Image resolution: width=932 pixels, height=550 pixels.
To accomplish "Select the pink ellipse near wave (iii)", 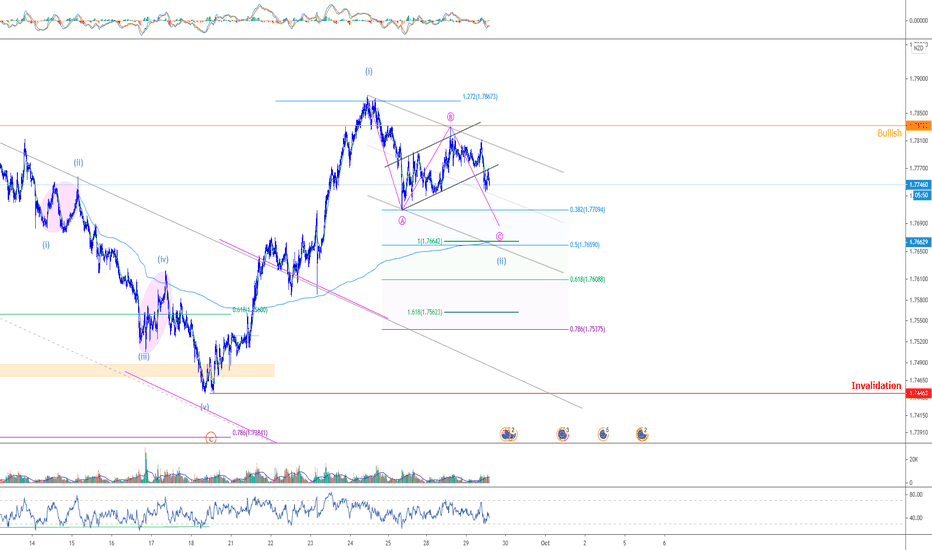I will 153,312.
